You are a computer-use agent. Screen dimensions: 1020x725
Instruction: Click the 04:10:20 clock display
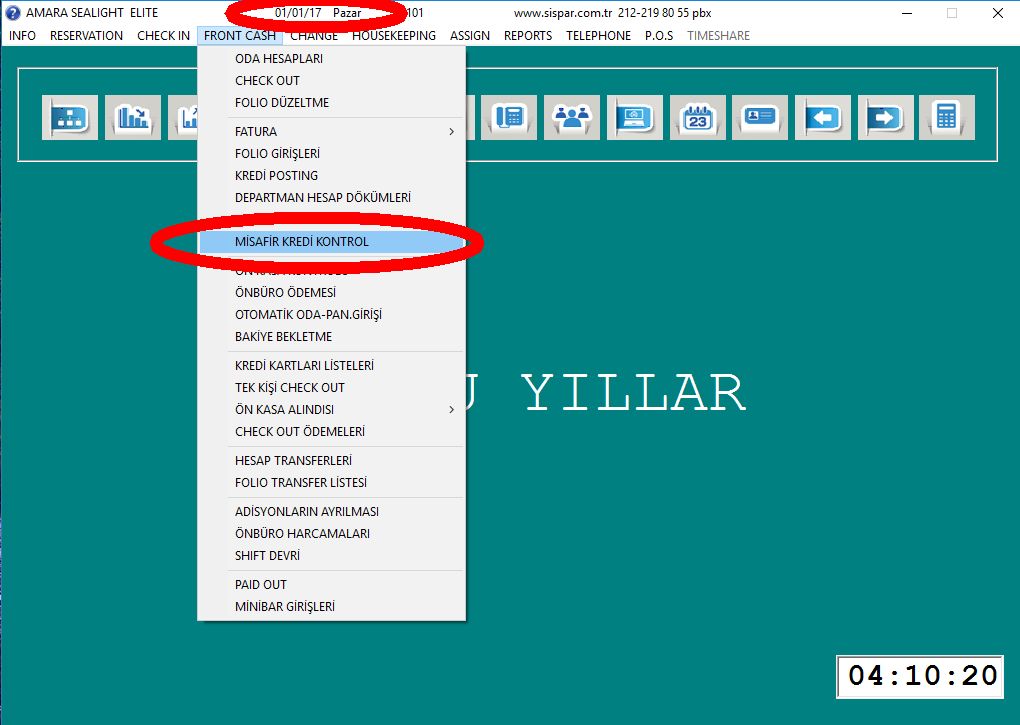coord(923,676)
